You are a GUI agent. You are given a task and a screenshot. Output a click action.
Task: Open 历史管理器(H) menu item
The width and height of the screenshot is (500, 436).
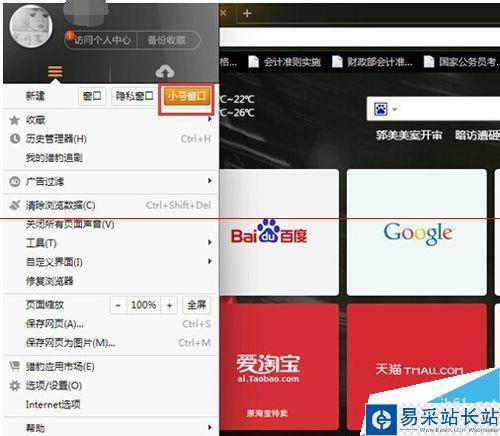point(110,138)
